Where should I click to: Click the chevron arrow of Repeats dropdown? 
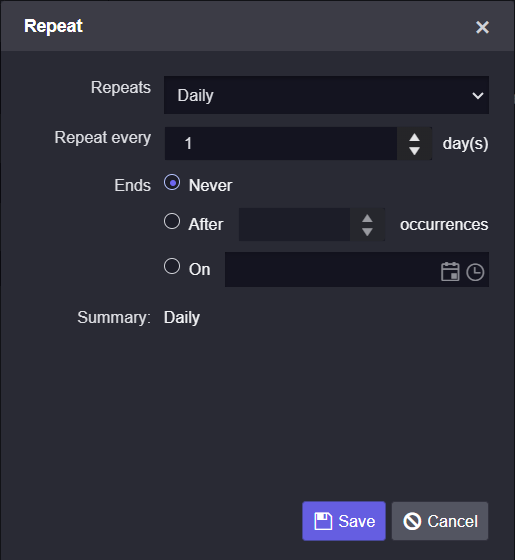(x=478, y=95)
